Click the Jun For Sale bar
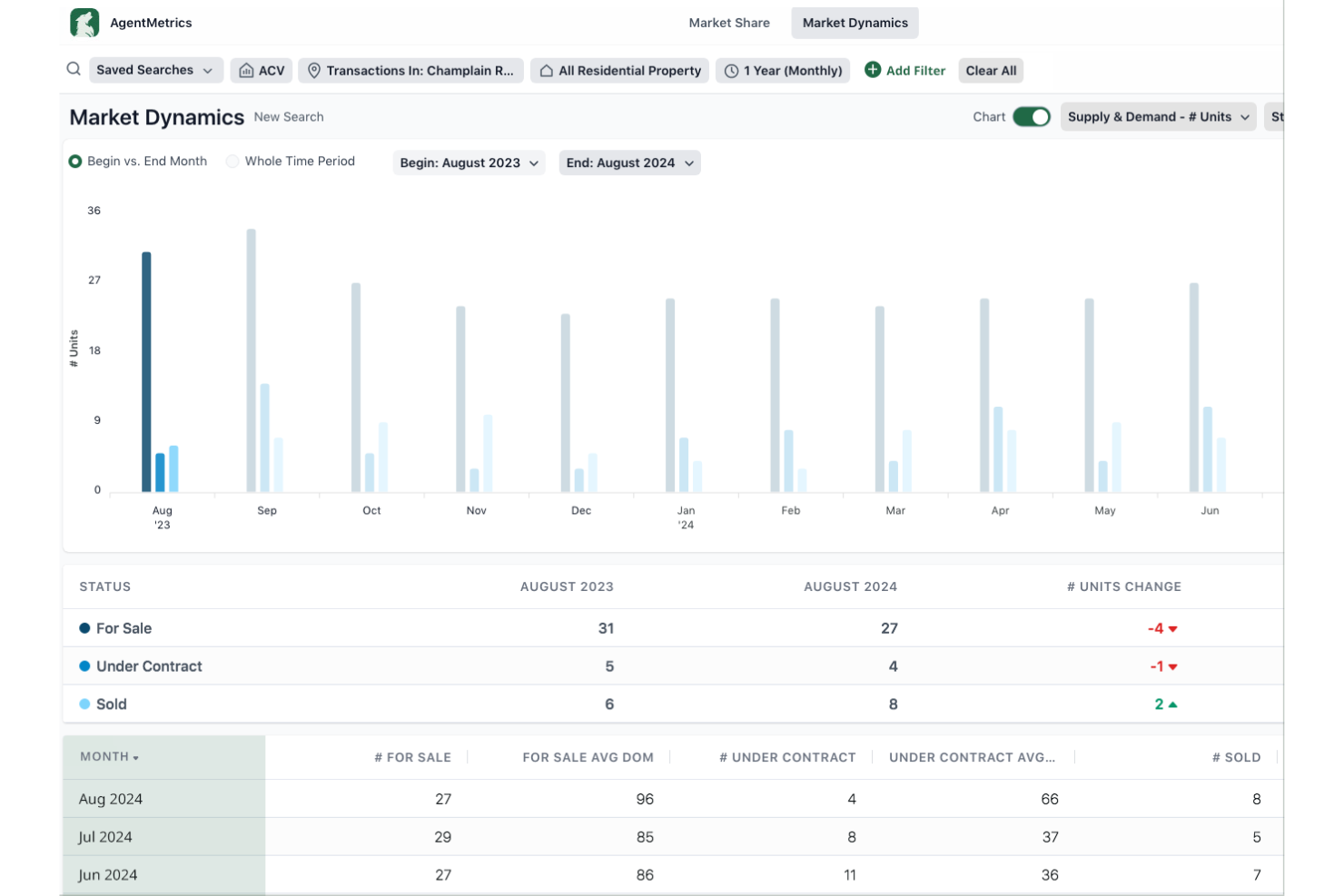Screen dimensions: 1344x896 click(x=1194, y=388)
